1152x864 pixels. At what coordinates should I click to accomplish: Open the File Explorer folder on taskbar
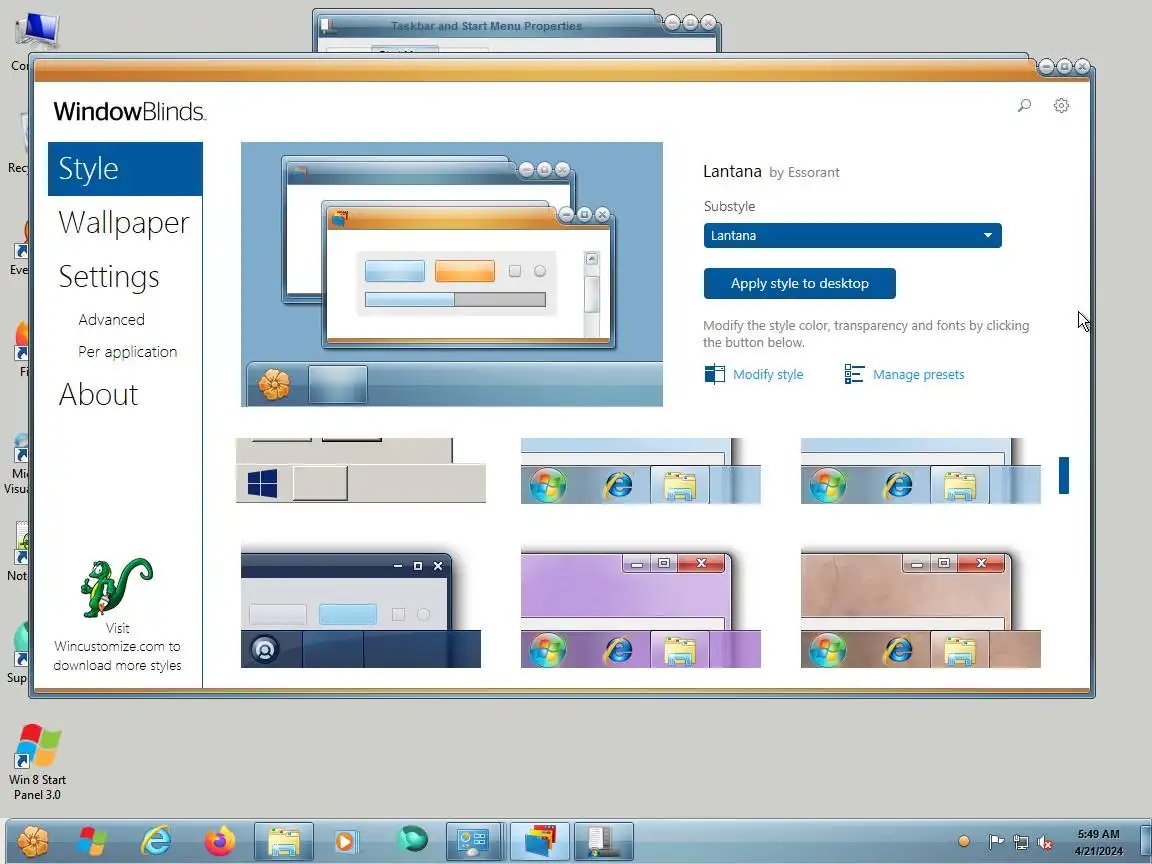coord(284,842)
